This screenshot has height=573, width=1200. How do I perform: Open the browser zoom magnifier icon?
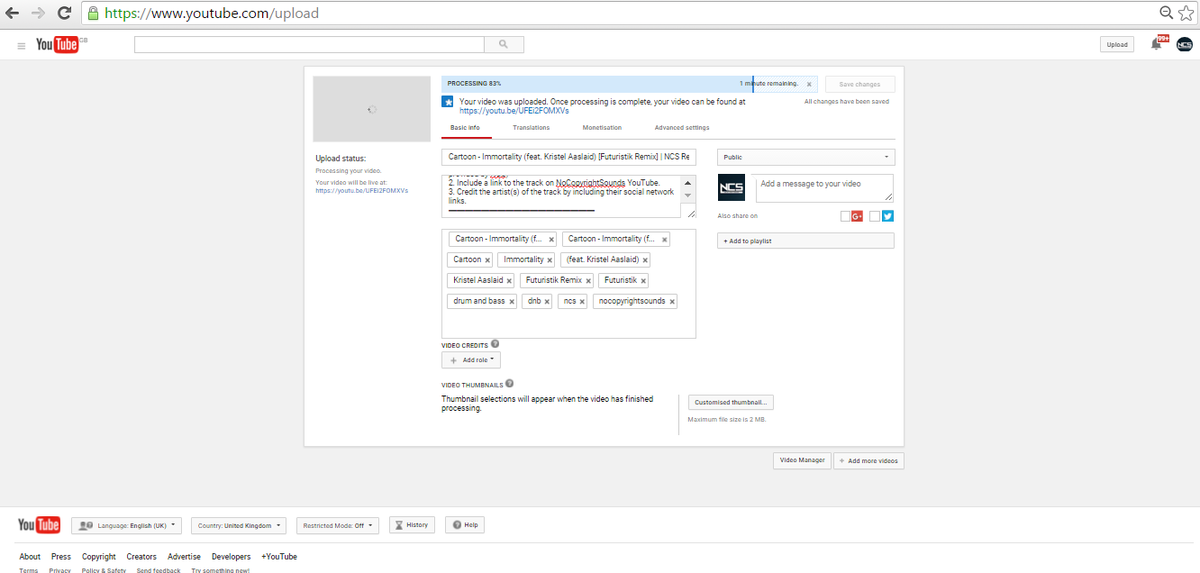1166,13
